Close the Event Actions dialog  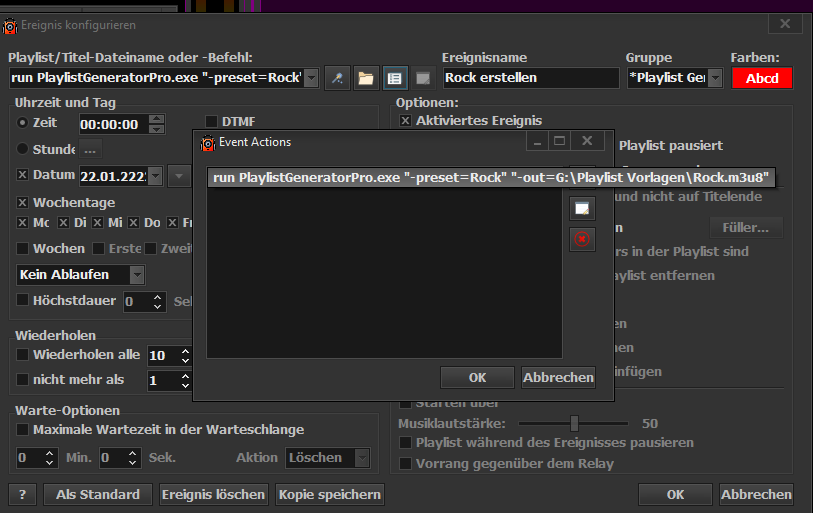587,141
